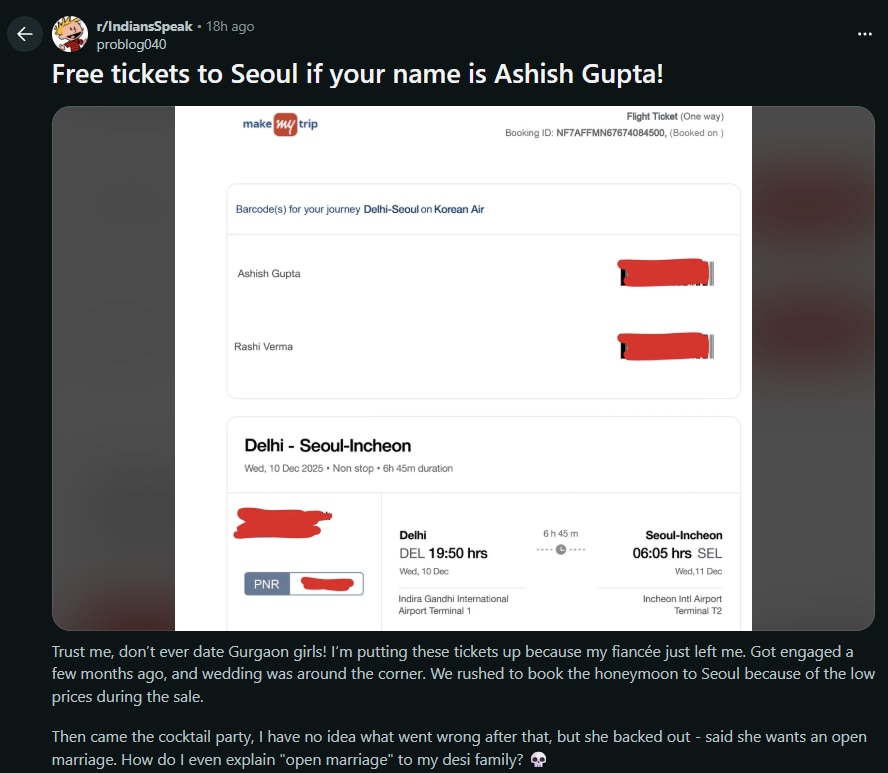Open the r/IndiansSpeak community page
Screen dimensions: 888x773
click(x=145, y=26)
